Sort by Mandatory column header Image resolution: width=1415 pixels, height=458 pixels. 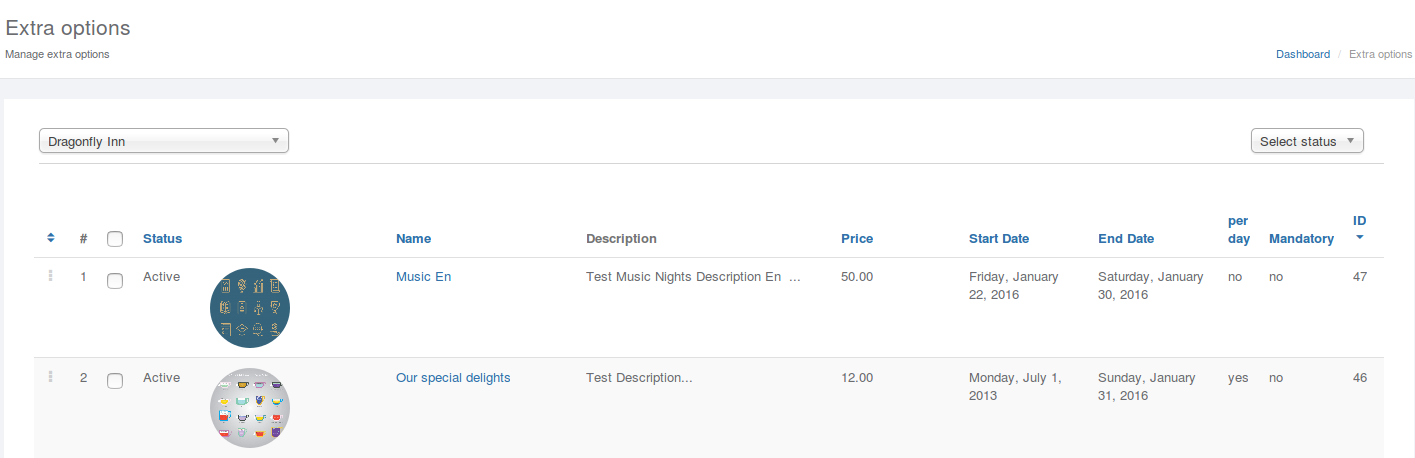(1301, 238)
